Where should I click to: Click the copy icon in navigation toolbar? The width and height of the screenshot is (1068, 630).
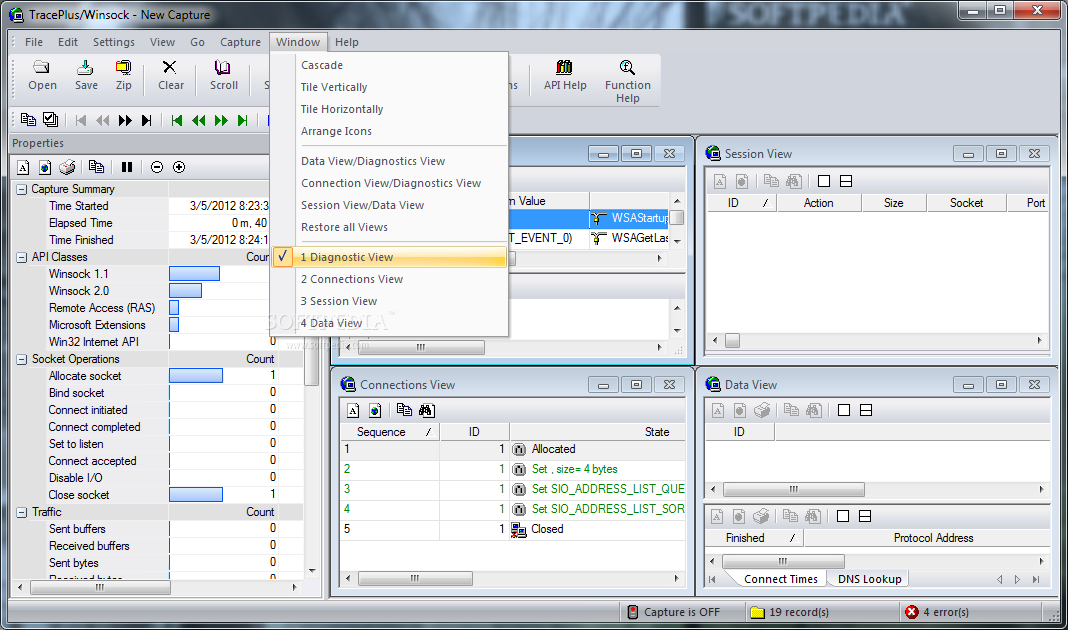click(28, 120)
